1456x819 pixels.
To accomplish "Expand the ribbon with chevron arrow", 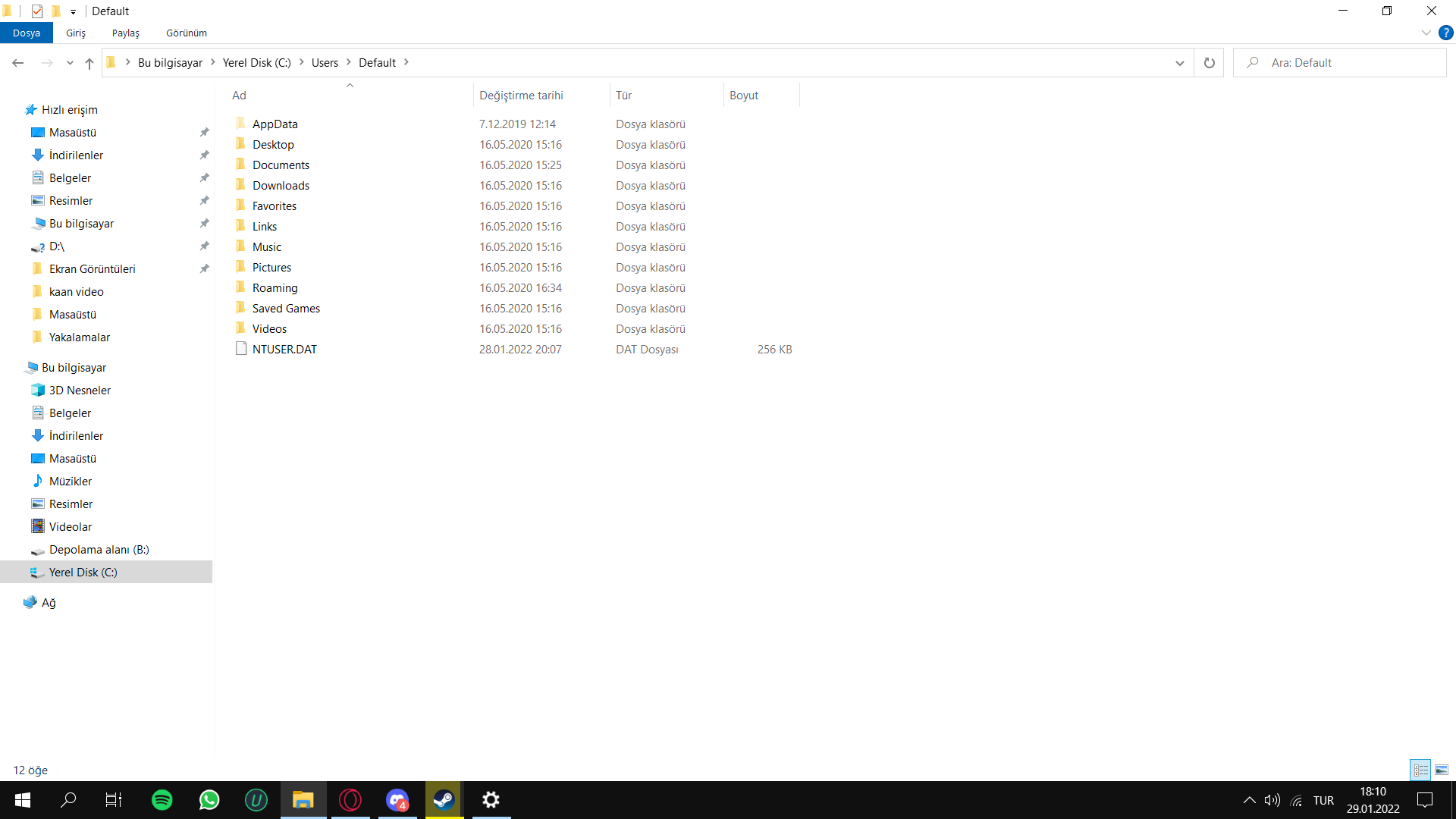I will click(x=1426, y=33).
